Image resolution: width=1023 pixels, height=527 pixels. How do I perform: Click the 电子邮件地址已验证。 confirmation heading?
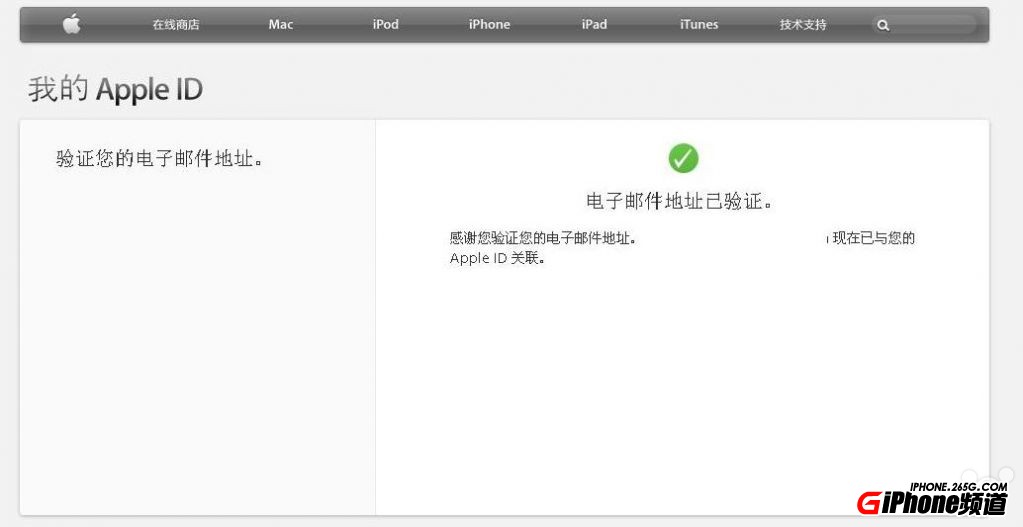pyautogui.click(x=680, y=201)
